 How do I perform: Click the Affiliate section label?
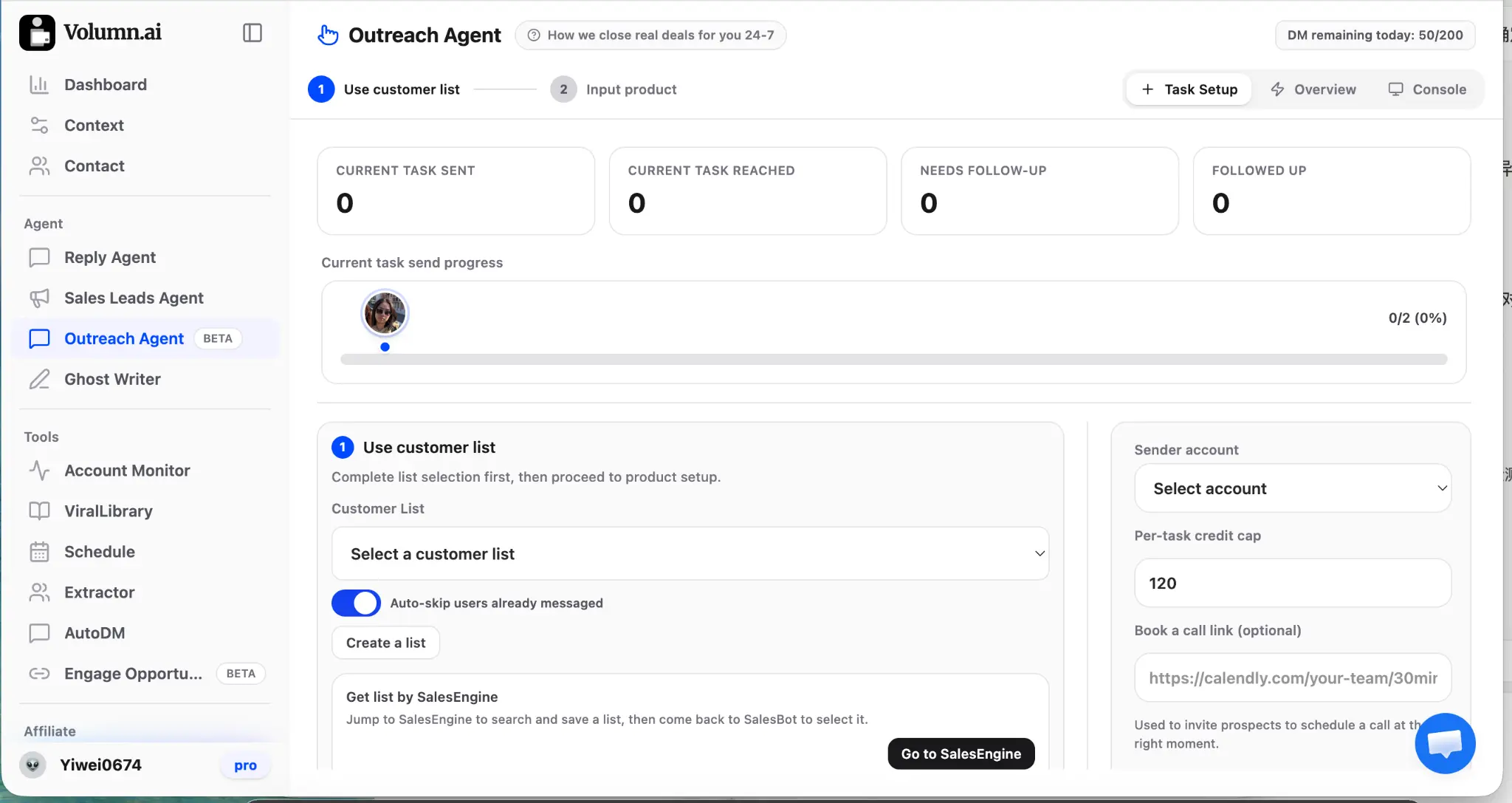click(49, 731)
